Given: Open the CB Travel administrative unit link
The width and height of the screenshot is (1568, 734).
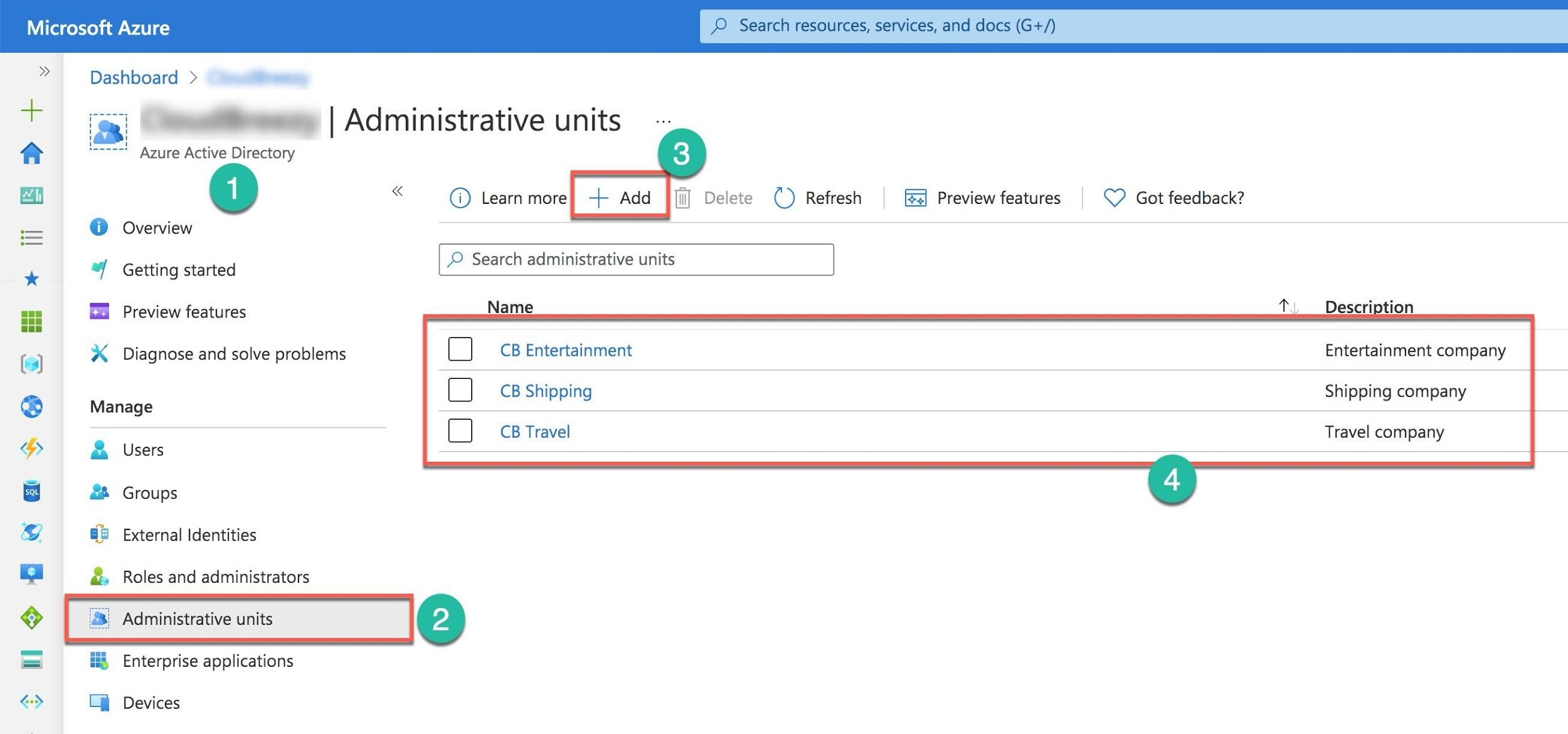Looking at the screenshot, I should click(x=534, y=432).
